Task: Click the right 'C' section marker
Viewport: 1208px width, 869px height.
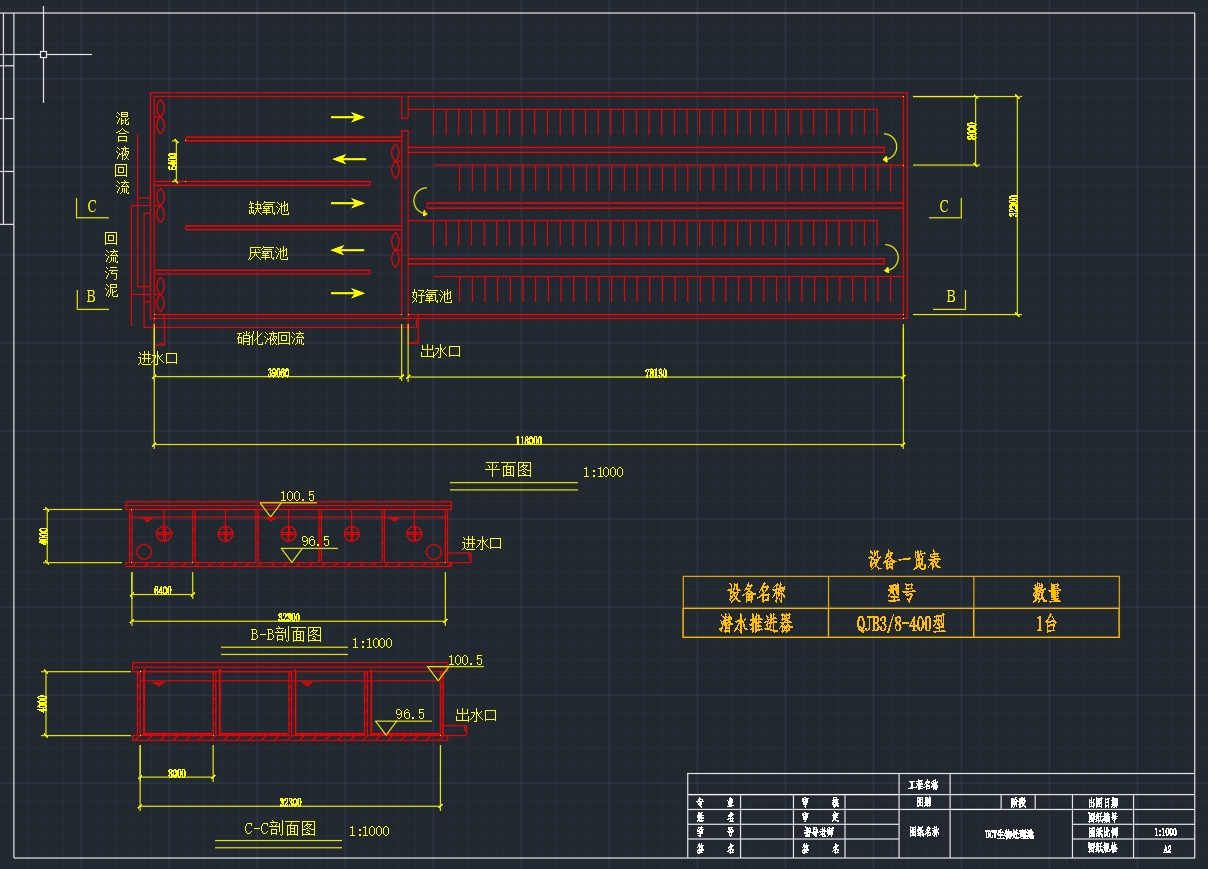Action: click(x=944, y=207)
